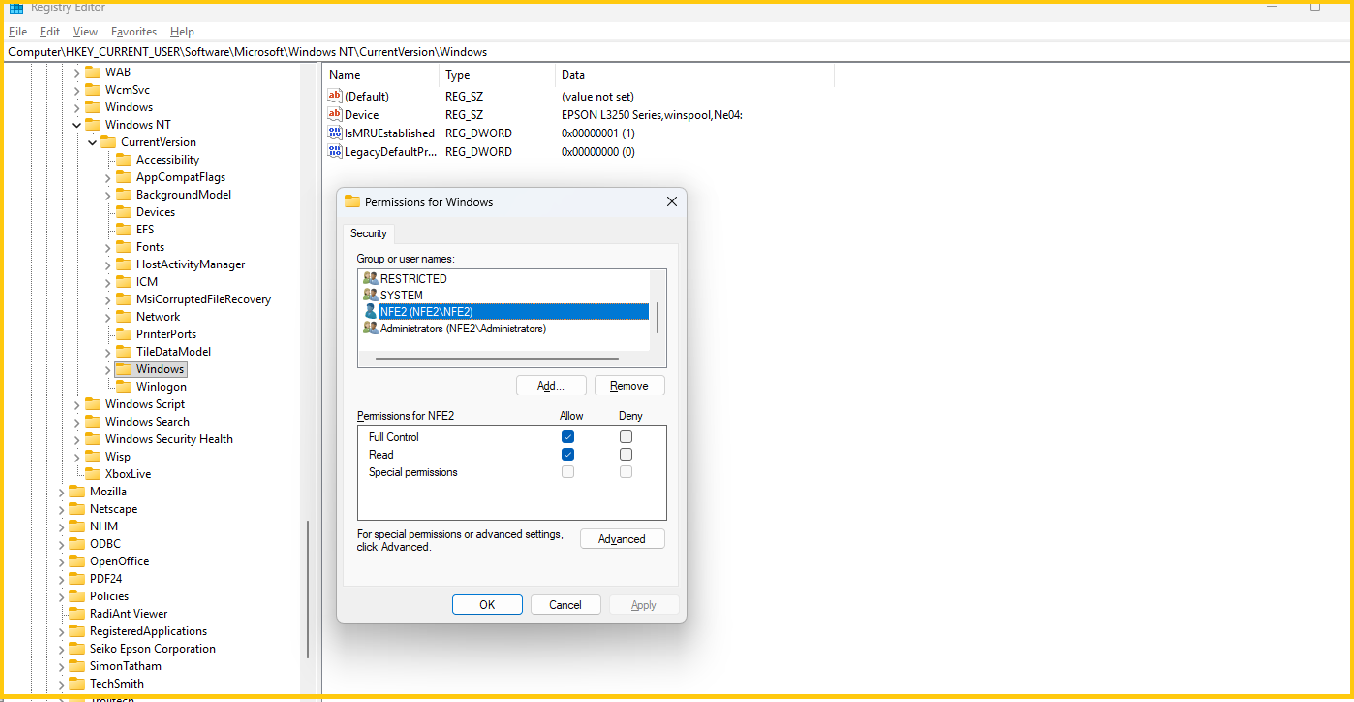Click the Device string value icon
This screenshot has height=702, width=1354.
coord(335,115)
